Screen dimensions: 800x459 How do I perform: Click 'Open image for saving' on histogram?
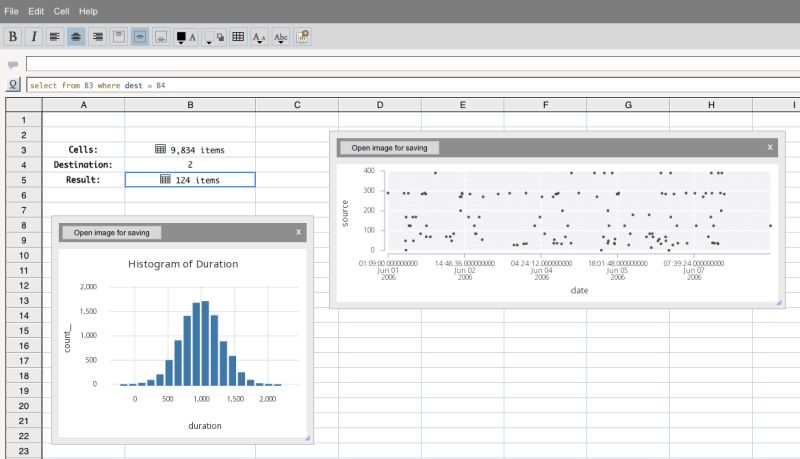(x=111, y=233)
